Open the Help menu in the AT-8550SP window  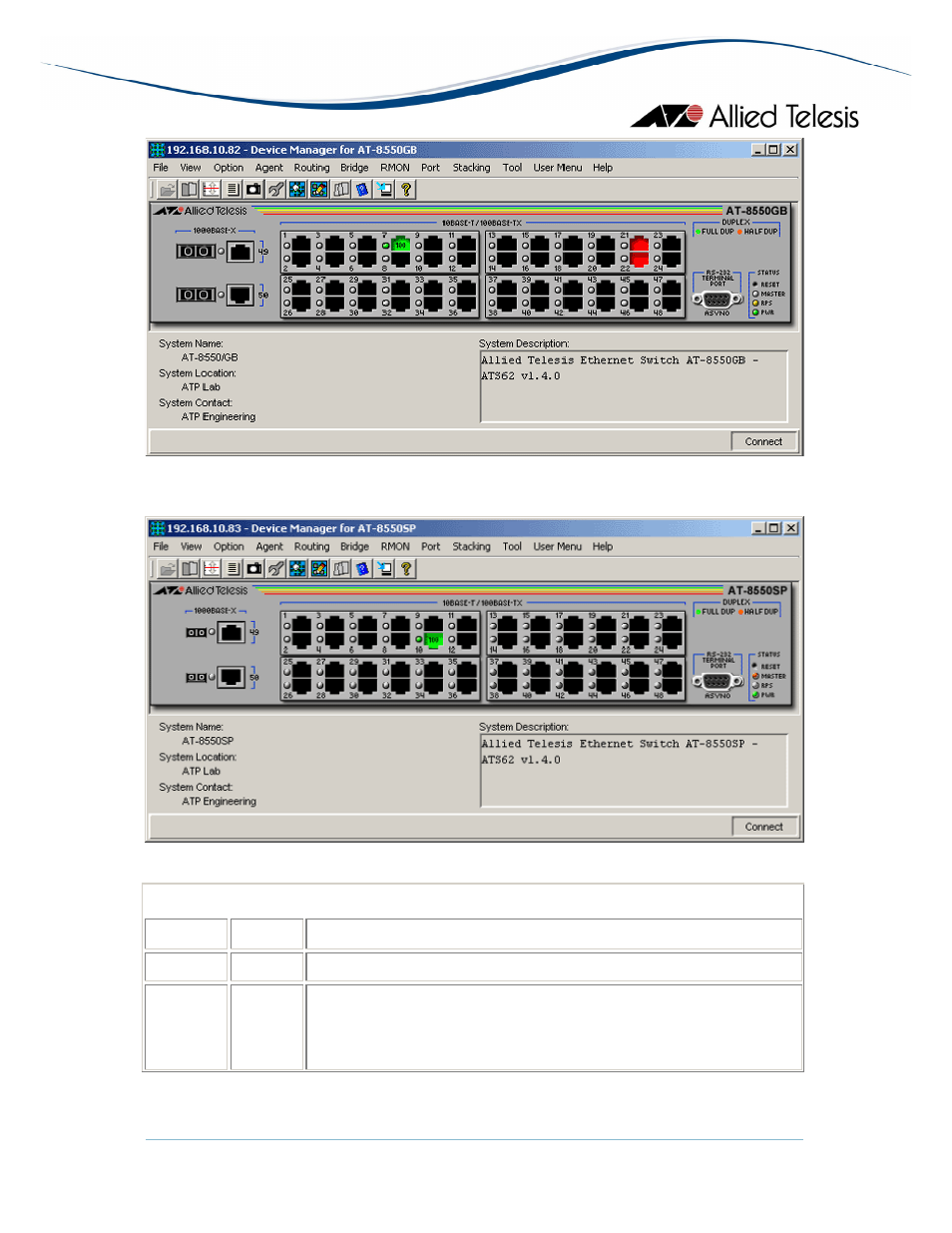603,547
